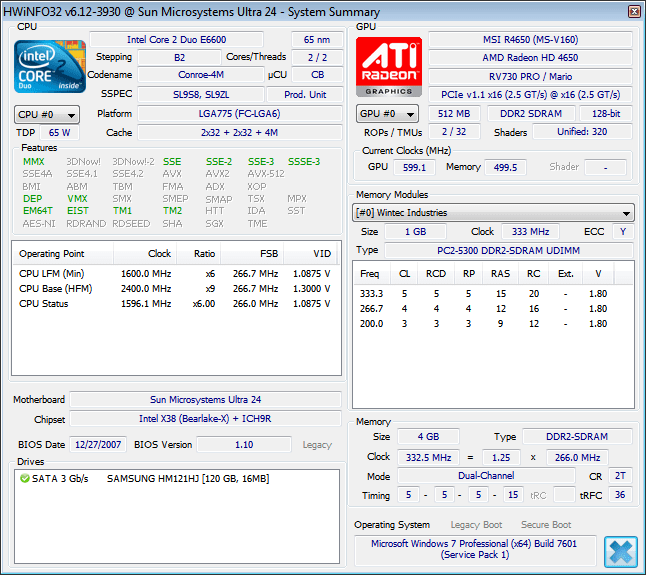Click the CL column header
The image size is (646, 575).
pyautogui.click(x=404, y=274)
